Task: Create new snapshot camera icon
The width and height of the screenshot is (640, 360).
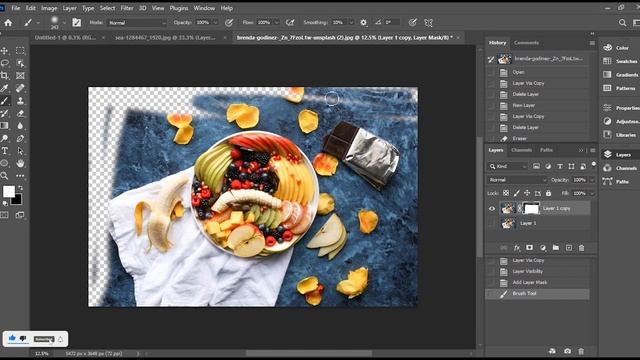Action: [x=567, y=351]
